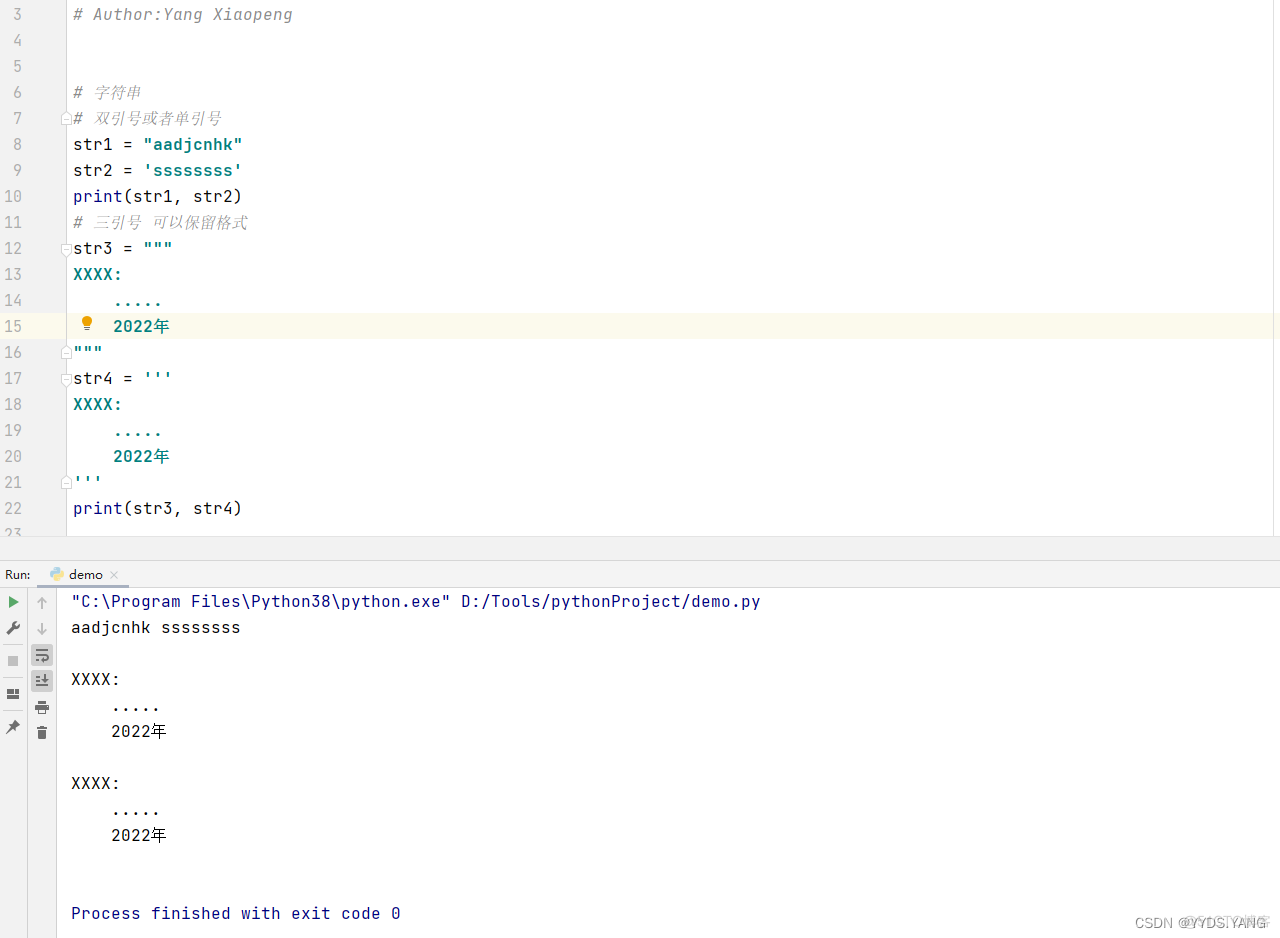Screen dimensions: 1280x938
Task: Click print(str1, str2) statement
Action: pos(158,196)
